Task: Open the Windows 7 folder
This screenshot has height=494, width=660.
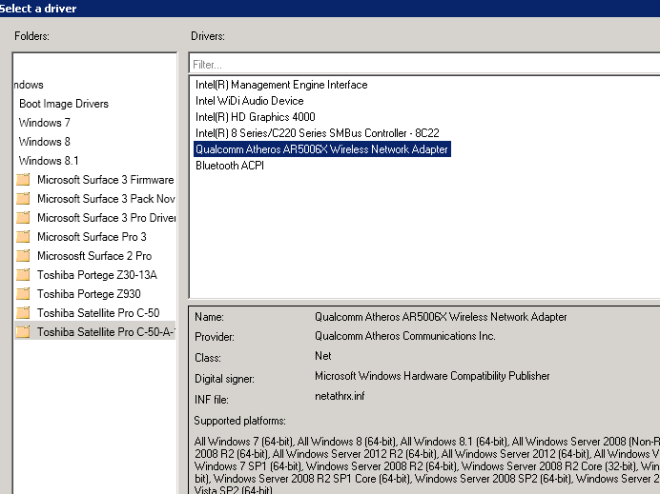Action: [x=44, y=123]
